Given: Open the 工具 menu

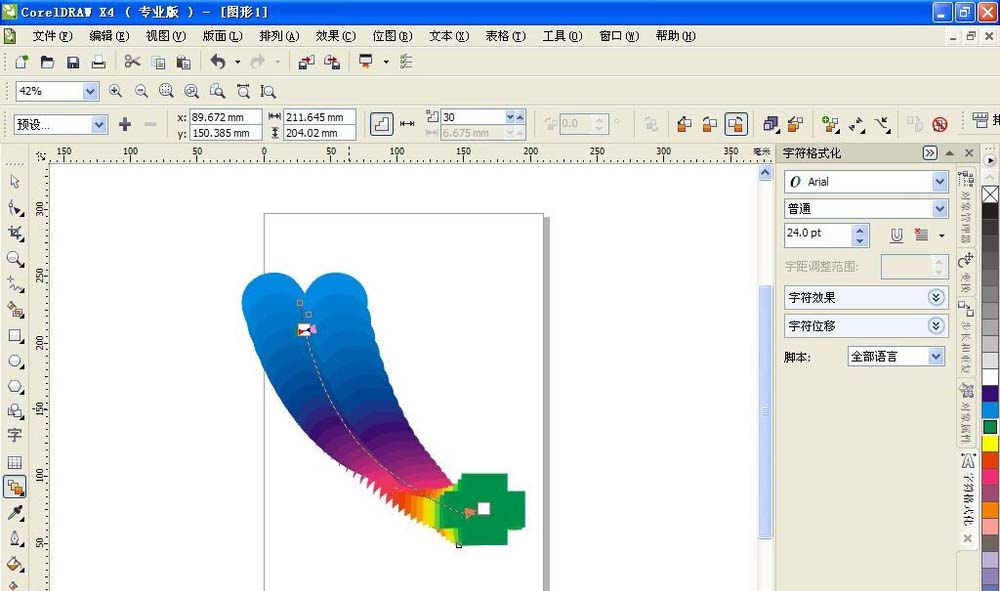Looking at the screenshot, I should [562, 36].
